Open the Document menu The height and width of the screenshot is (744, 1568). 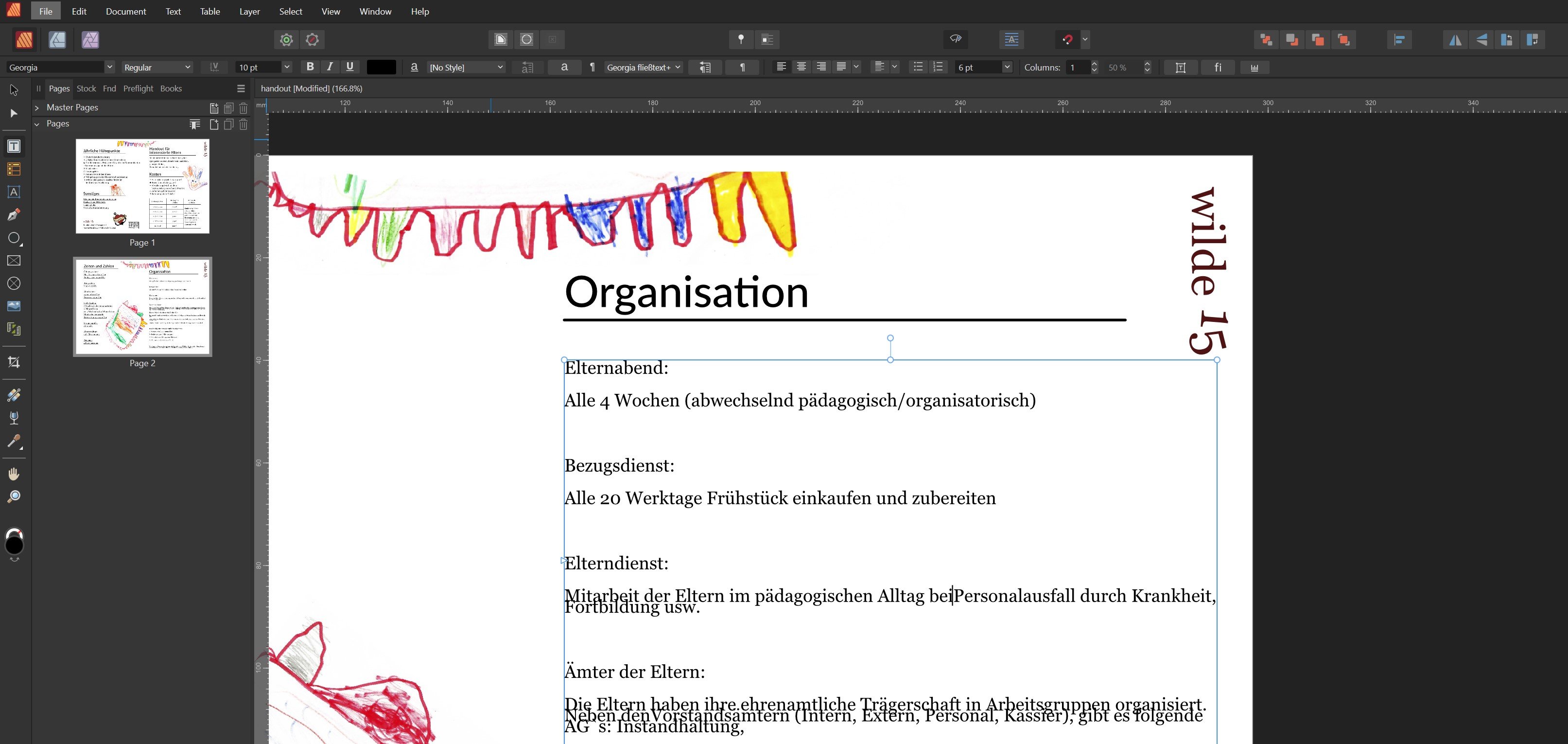point(126,12)
